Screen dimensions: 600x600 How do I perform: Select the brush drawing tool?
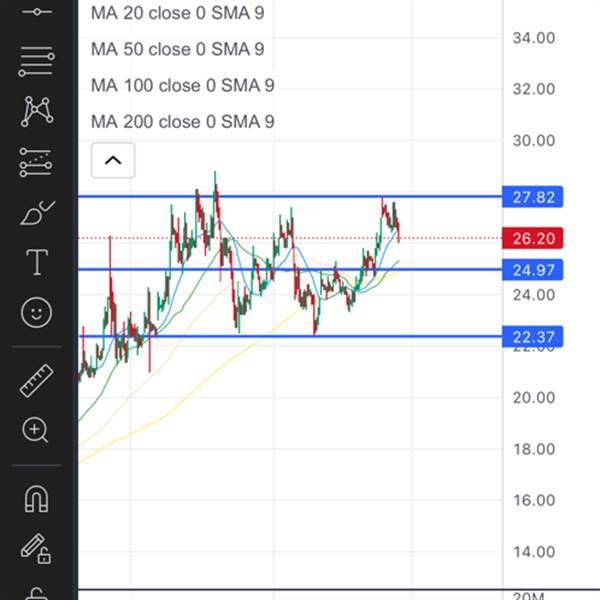37,213
